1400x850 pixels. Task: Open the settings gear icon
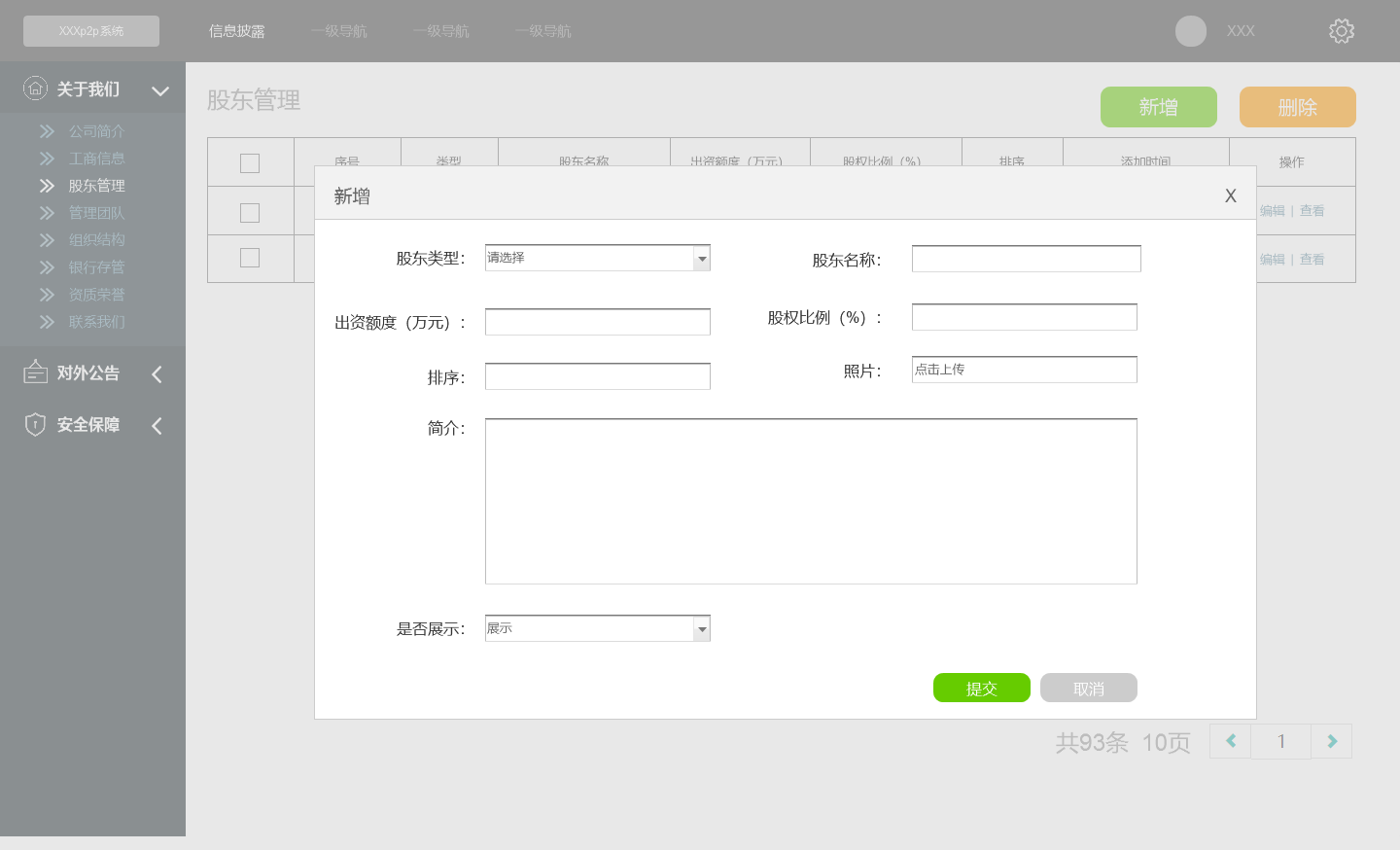(x=1342, y=31)
